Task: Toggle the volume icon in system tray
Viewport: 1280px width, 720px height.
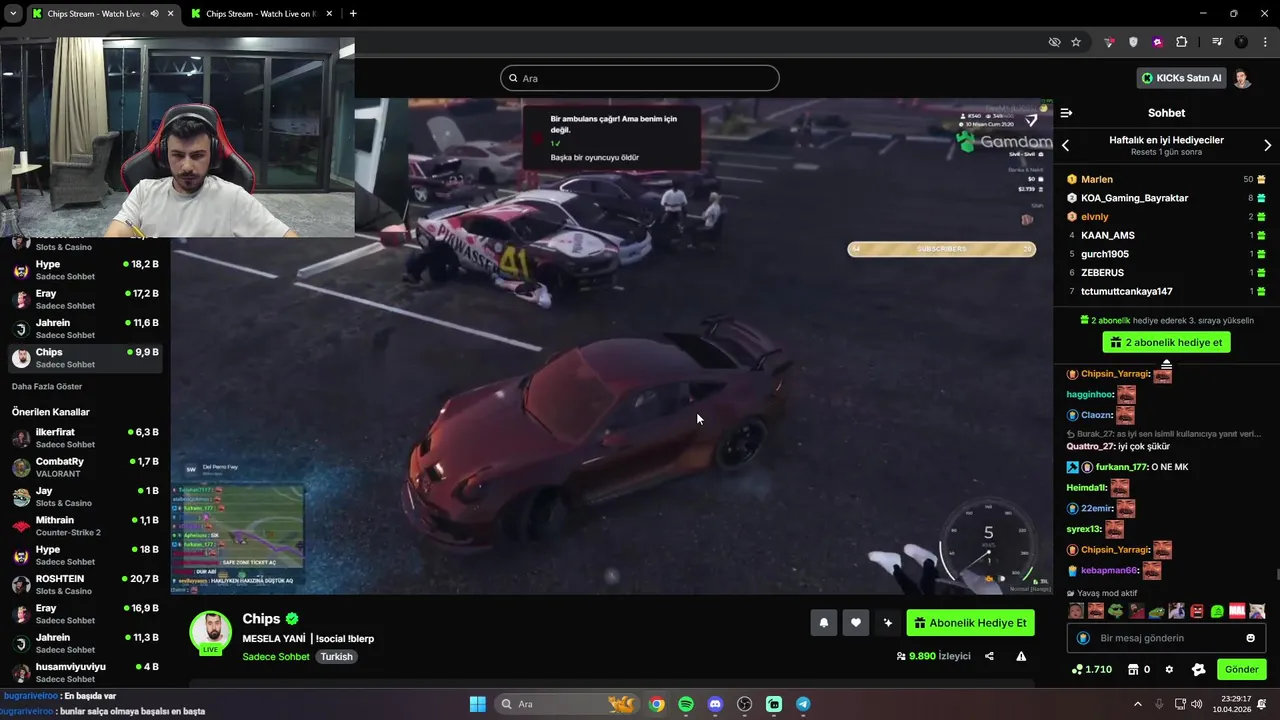Action: pyautogui.click(x=1196, y=704)
